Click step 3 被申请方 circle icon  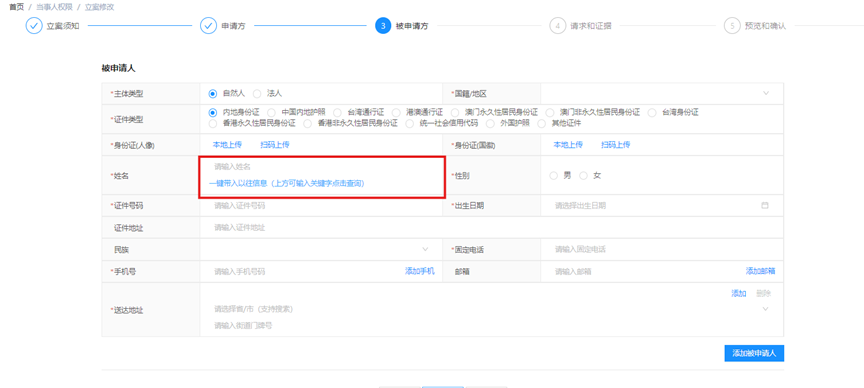tap(383, 26)
